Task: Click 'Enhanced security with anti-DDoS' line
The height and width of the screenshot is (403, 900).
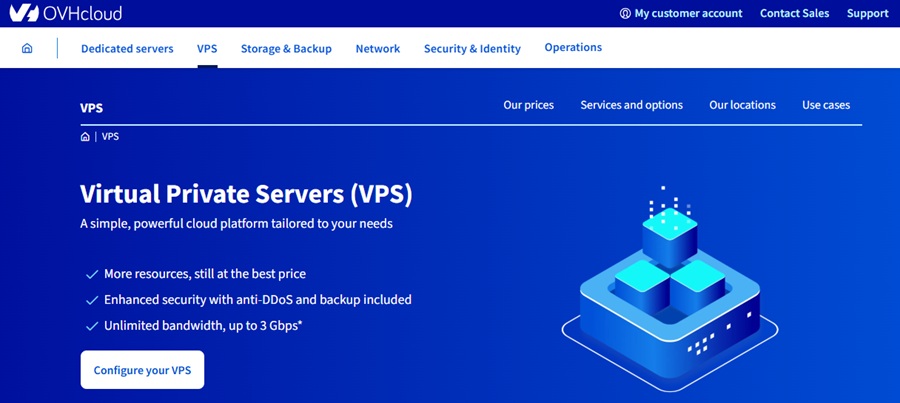Action: click(x=258, y=300)
